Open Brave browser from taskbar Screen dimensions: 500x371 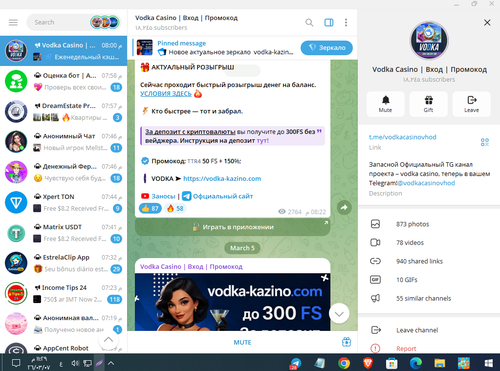click(368, 363)
